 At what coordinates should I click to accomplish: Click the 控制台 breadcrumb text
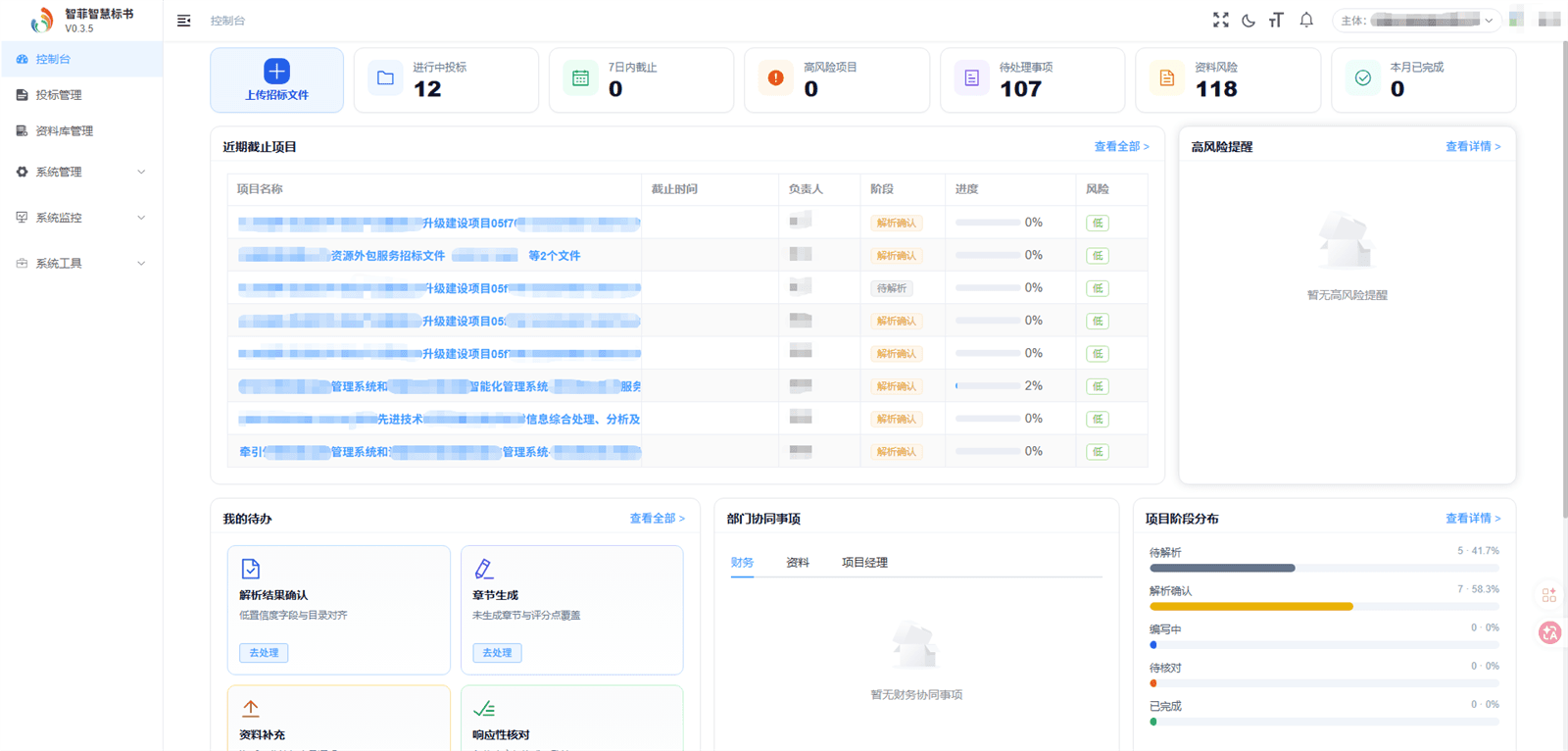point(227,21)
